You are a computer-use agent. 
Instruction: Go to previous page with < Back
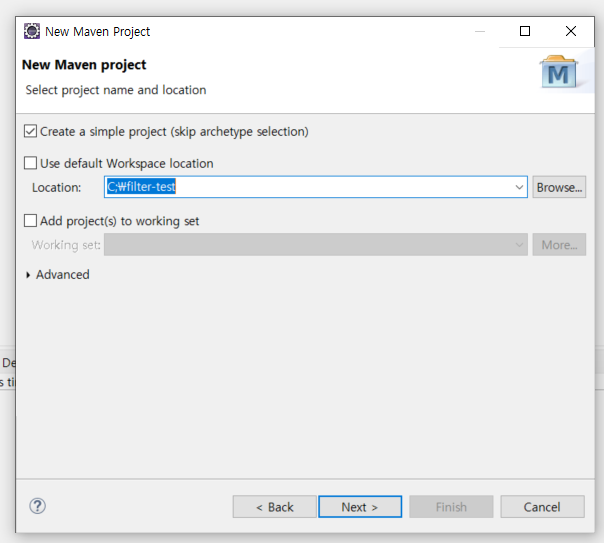pos(275,507)
